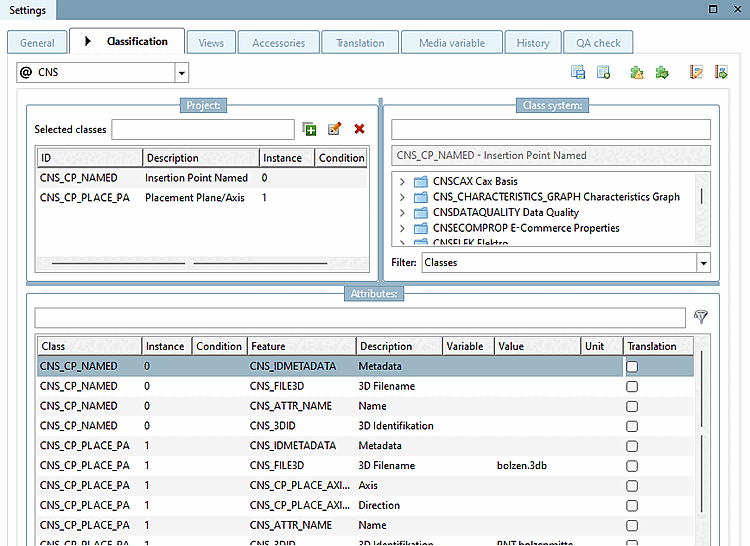Select the CNS_CP_PLACE_PA row in Project list
Viewport: 750px width, 546px height.
point(85,198)
